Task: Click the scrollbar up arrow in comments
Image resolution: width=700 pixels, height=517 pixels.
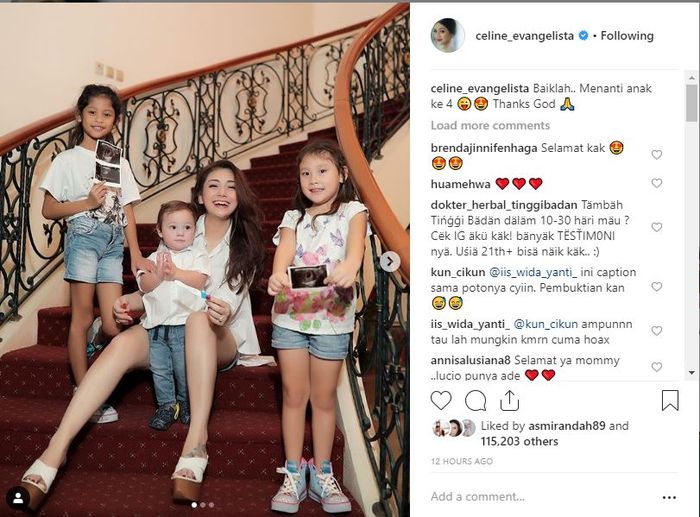Action: click(x=692, y=78)
